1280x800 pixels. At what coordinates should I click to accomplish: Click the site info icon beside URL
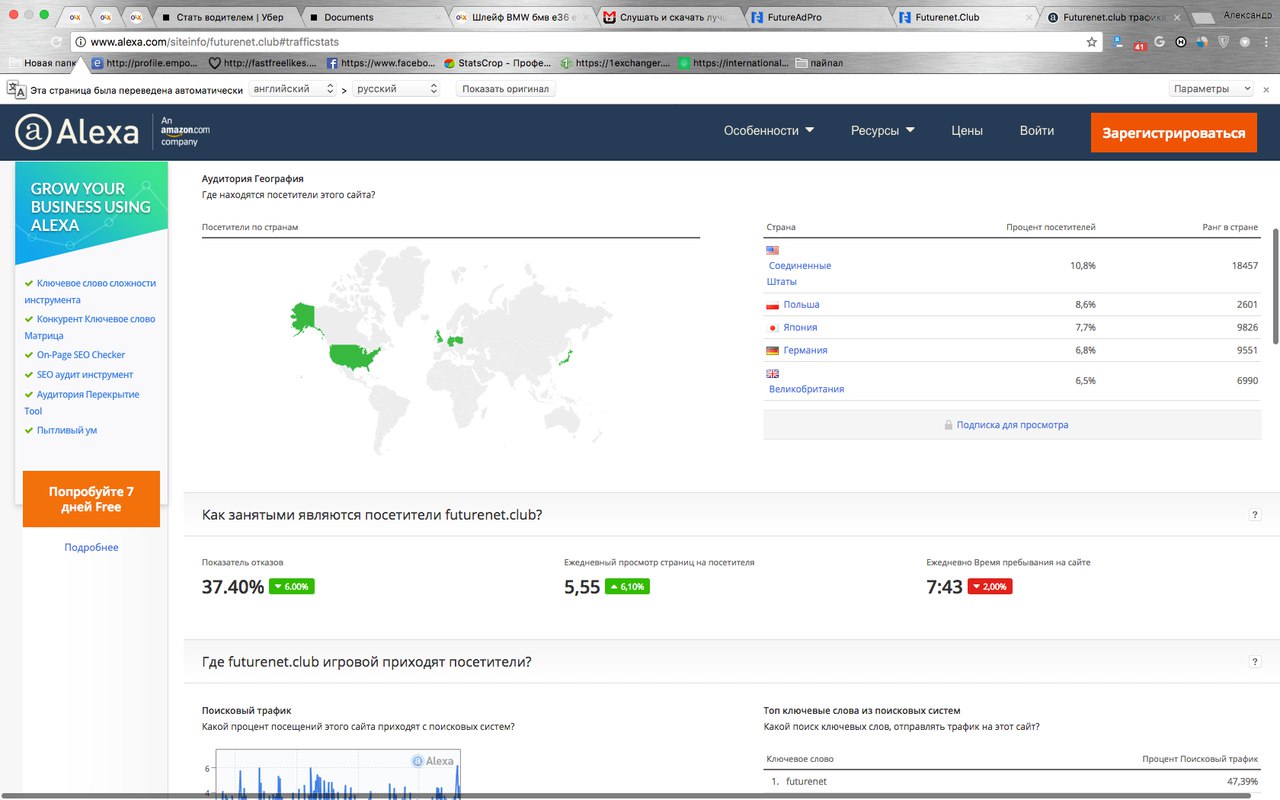pyautogui.click(x=80, y=42)
